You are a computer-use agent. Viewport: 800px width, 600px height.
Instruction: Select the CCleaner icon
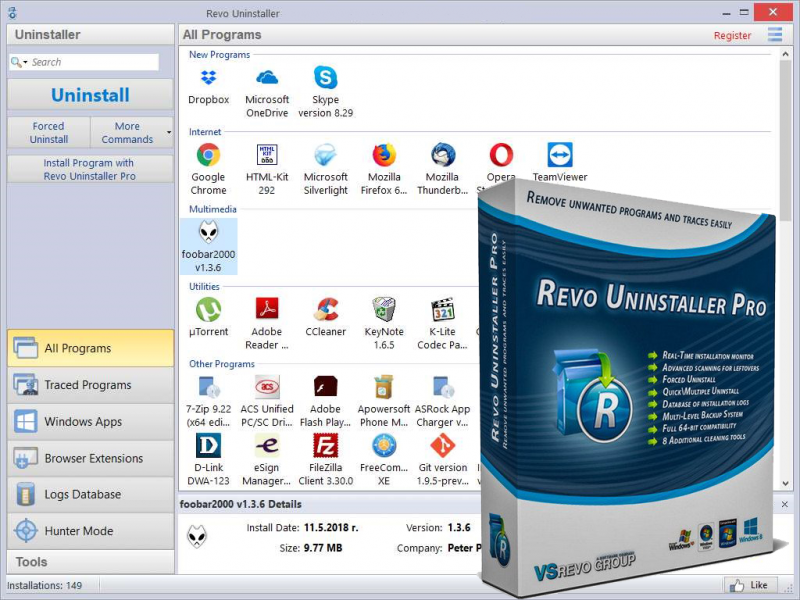click(326, 309)
